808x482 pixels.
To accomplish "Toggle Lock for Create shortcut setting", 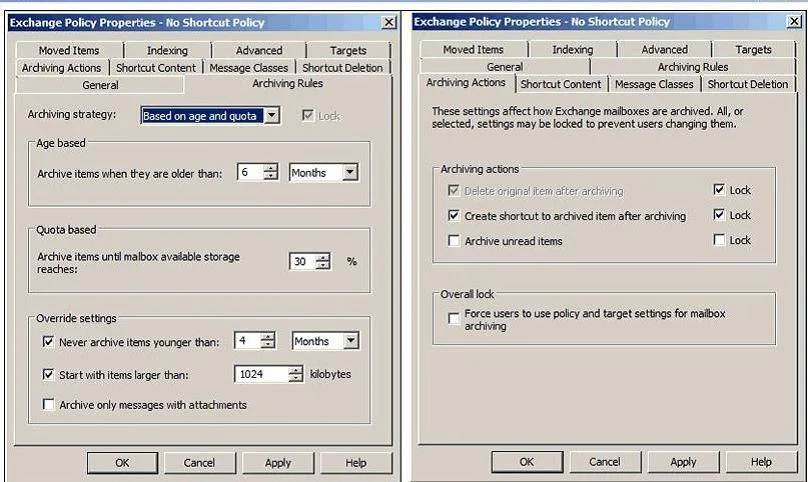I will 719,214.
